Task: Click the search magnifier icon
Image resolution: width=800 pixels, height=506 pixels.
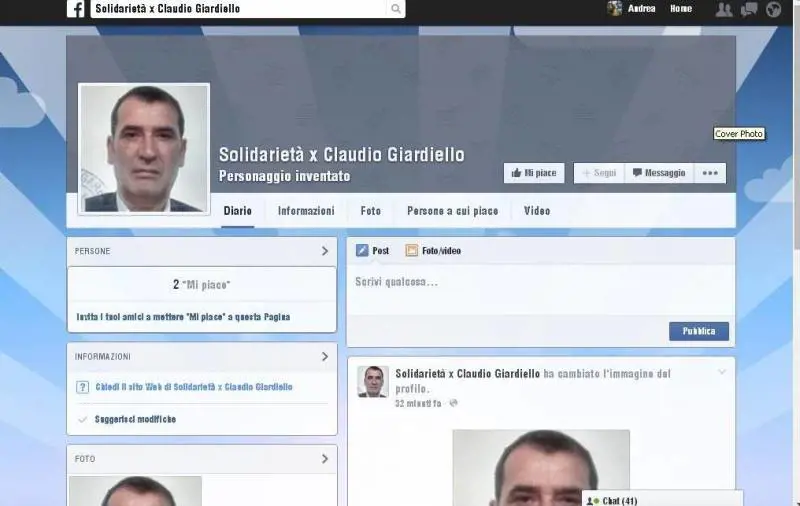Action: [396, 9]
